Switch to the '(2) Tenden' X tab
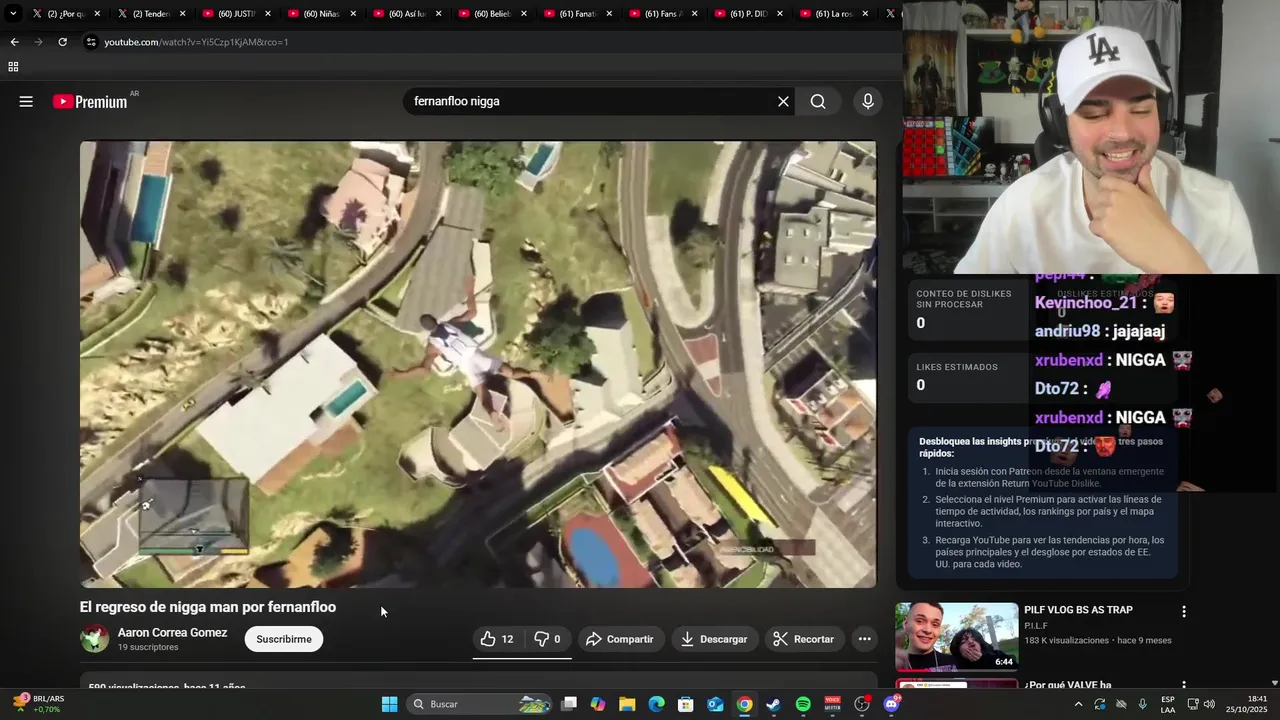Screen dimensions: 1280x720 click(151, 14)
